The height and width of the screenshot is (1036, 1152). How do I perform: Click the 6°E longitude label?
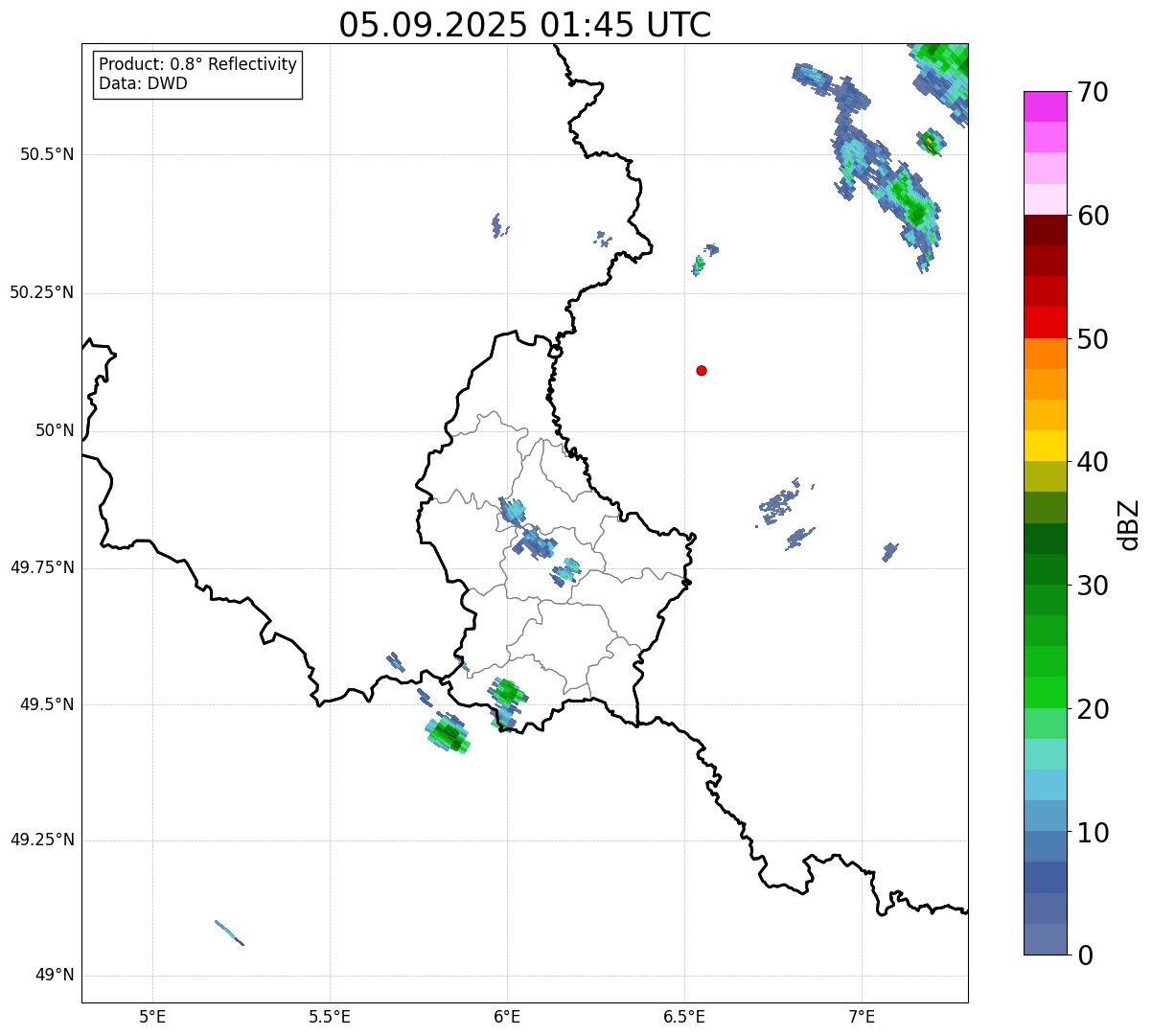(507, 1016)
